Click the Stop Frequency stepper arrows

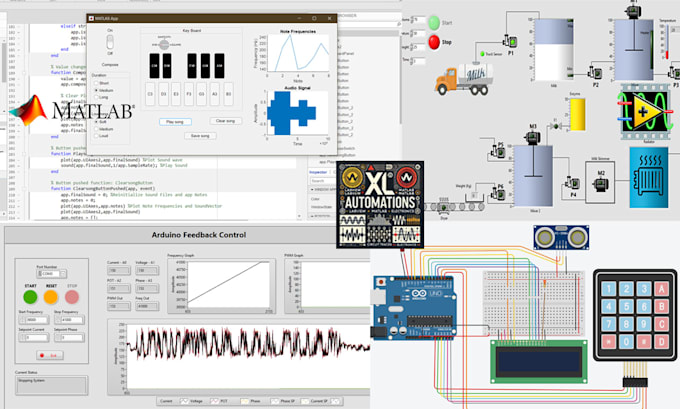tap(58, 320)
